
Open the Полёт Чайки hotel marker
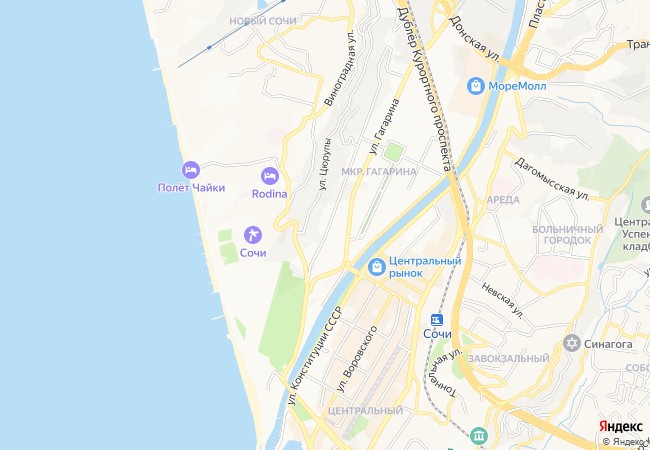[191, 170]
